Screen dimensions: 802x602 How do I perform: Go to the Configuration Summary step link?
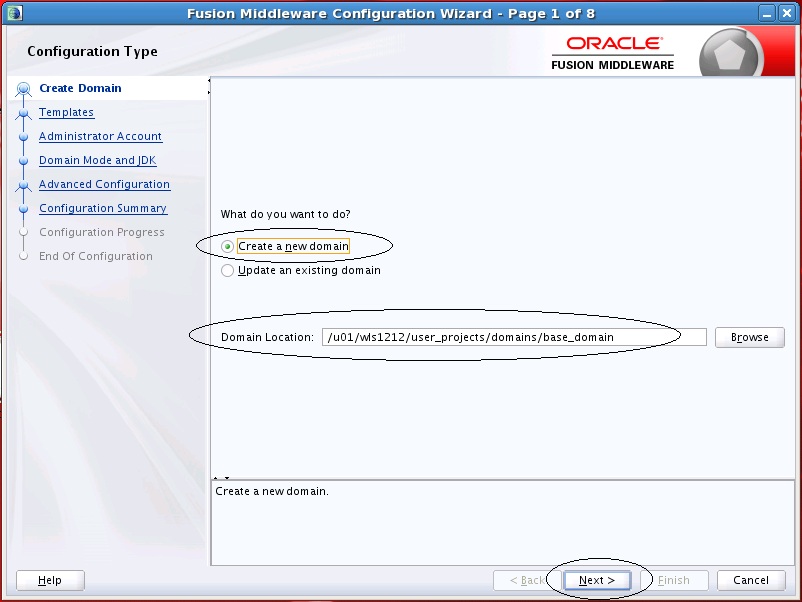pyautogui.click(x=103, y=208)
